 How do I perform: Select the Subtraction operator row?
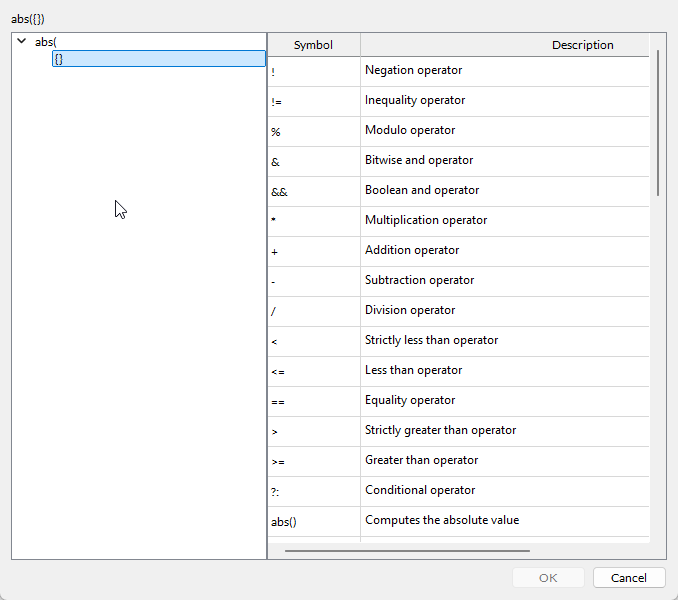419,281
